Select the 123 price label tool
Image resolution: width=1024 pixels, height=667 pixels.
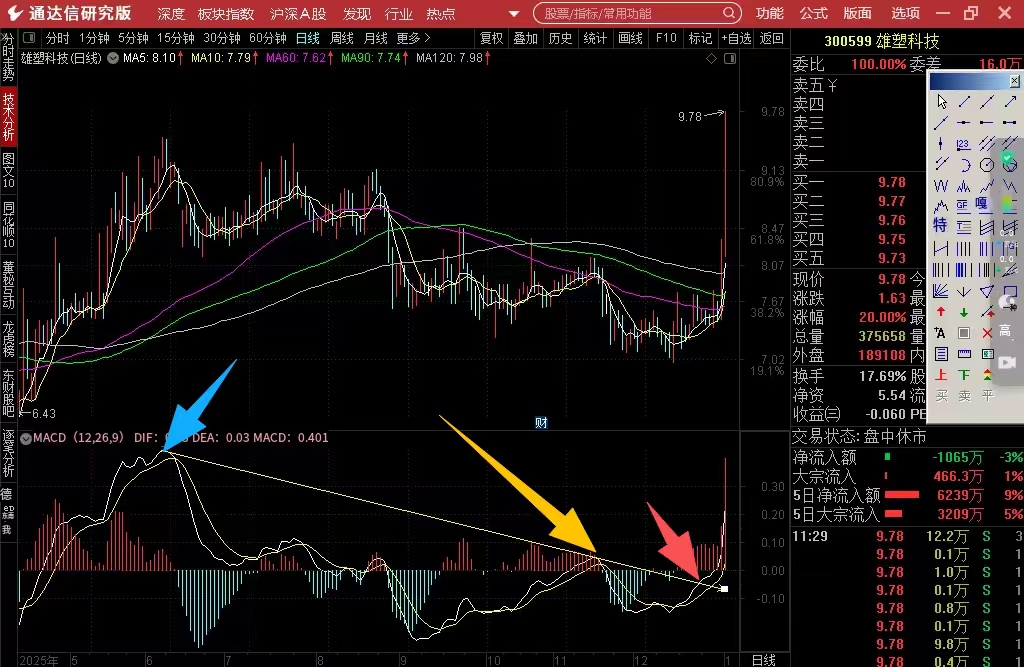(963, 144)
